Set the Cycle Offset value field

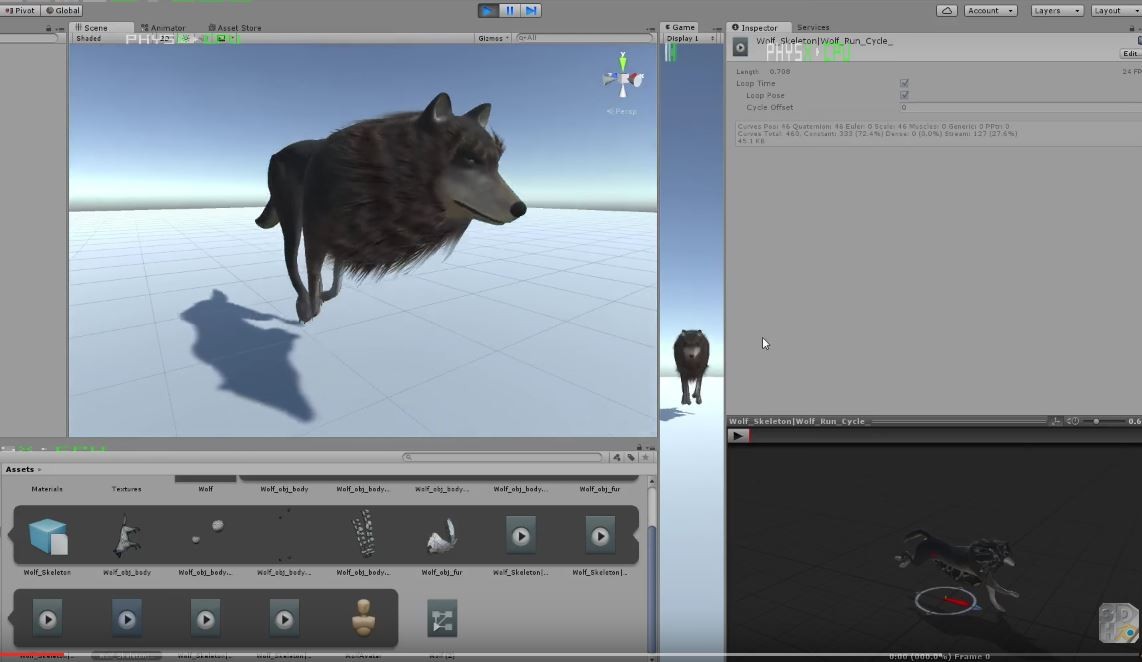click(x=950, y=107)
